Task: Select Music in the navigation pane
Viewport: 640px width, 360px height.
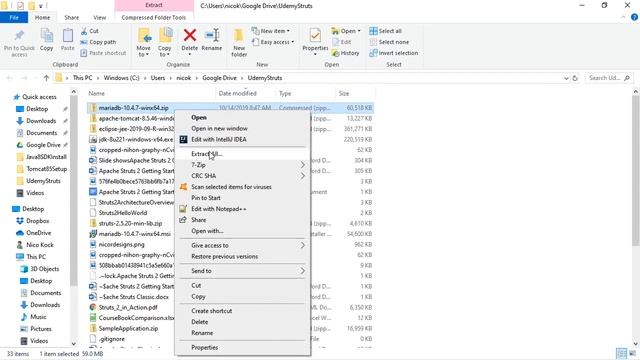Action: [38, 317]
